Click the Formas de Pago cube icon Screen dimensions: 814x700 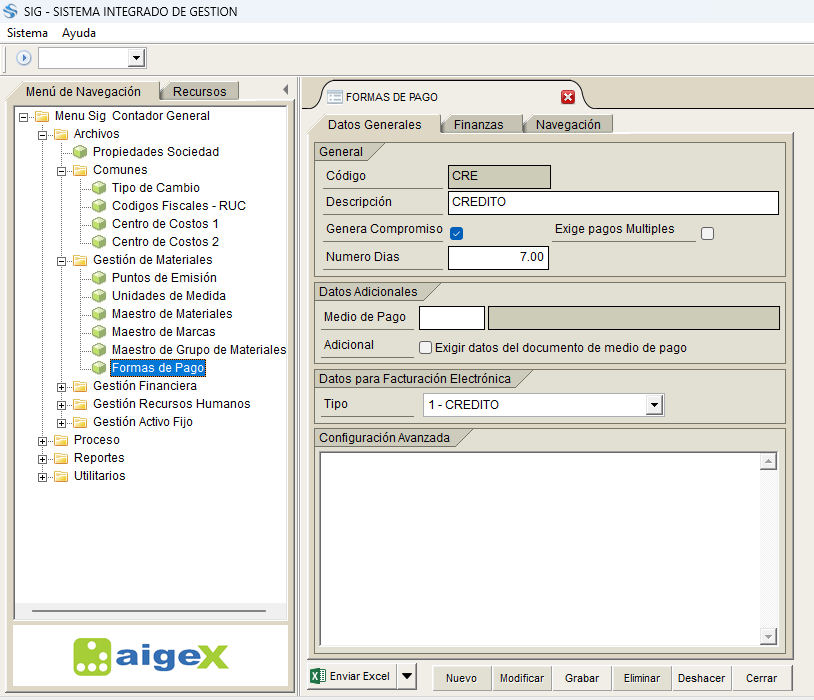(x=99, y=368)
